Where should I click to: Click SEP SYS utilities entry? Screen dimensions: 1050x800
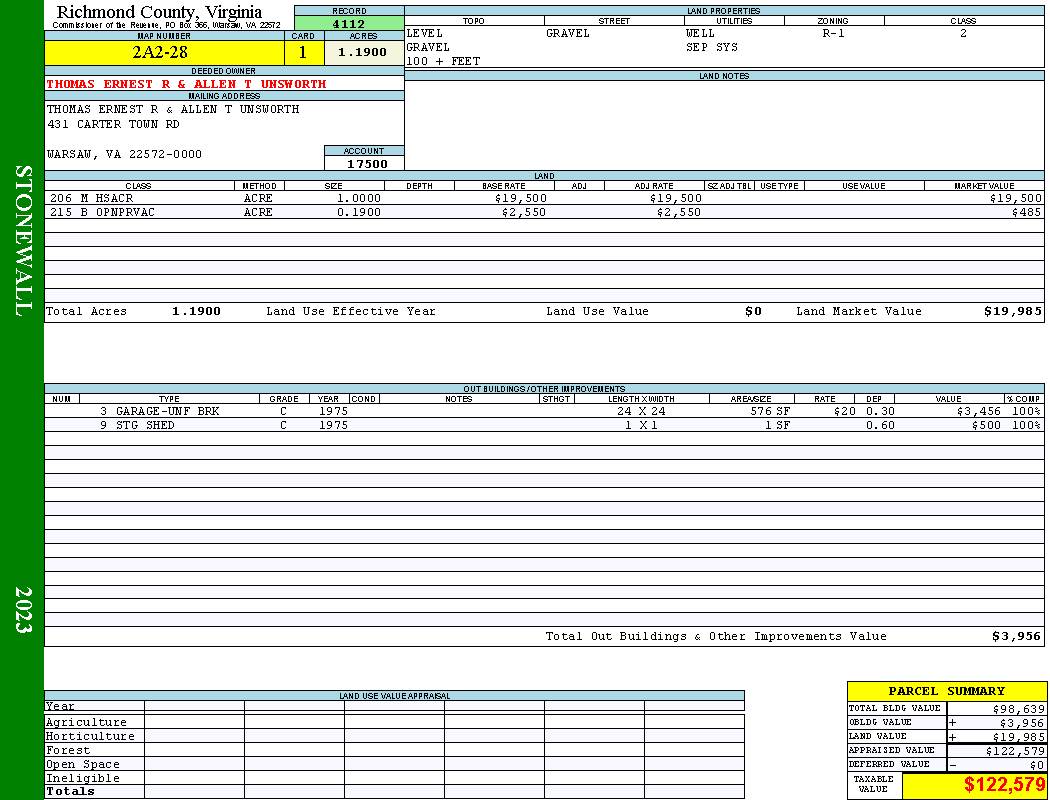(712, 48)
